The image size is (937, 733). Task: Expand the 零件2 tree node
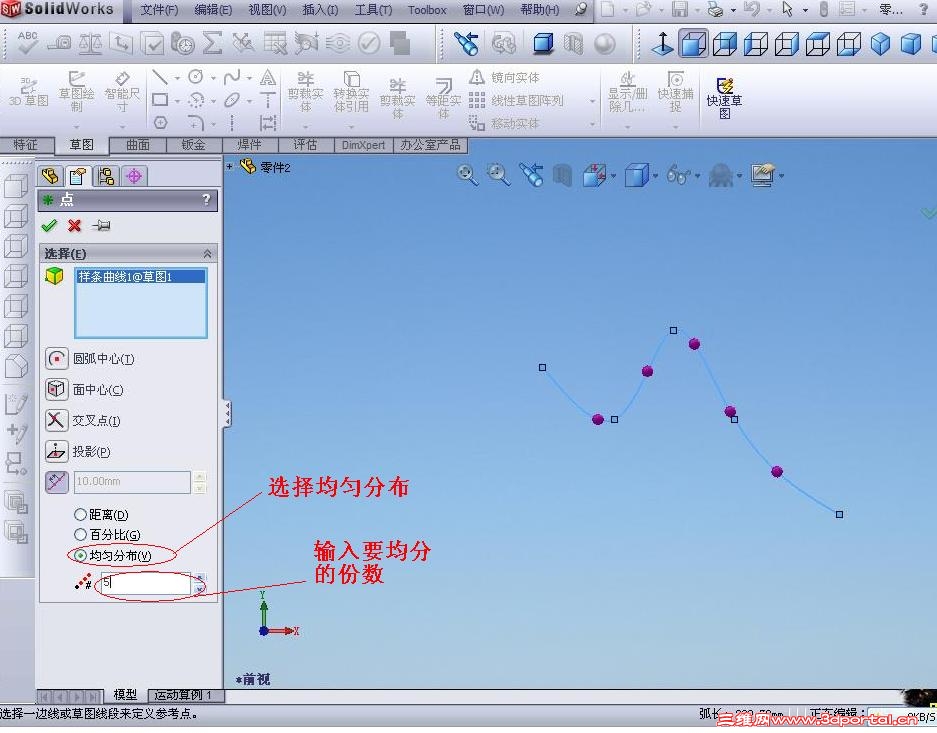[229, 167]
